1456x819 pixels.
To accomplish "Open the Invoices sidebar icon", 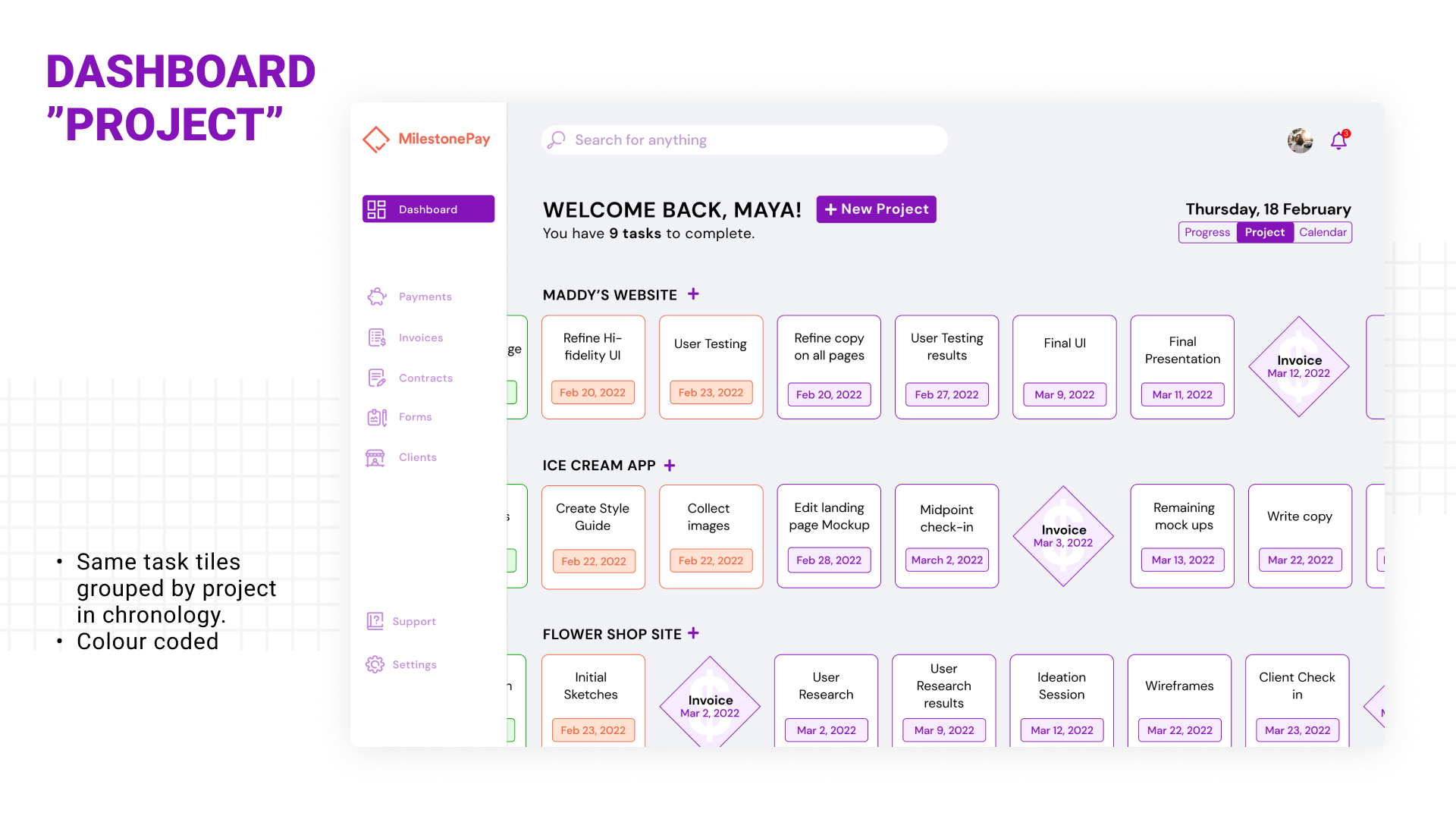I will click(x=377, y=337).
